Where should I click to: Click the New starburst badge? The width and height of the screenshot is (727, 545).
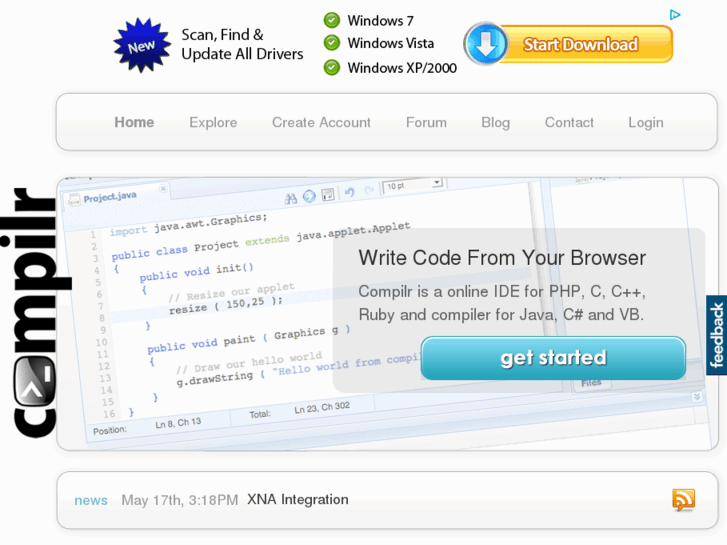click(x=142, y=45)
